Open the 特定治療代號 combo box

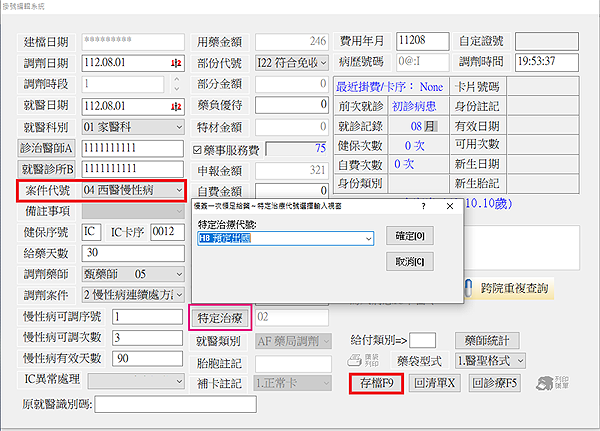(368, 238)
